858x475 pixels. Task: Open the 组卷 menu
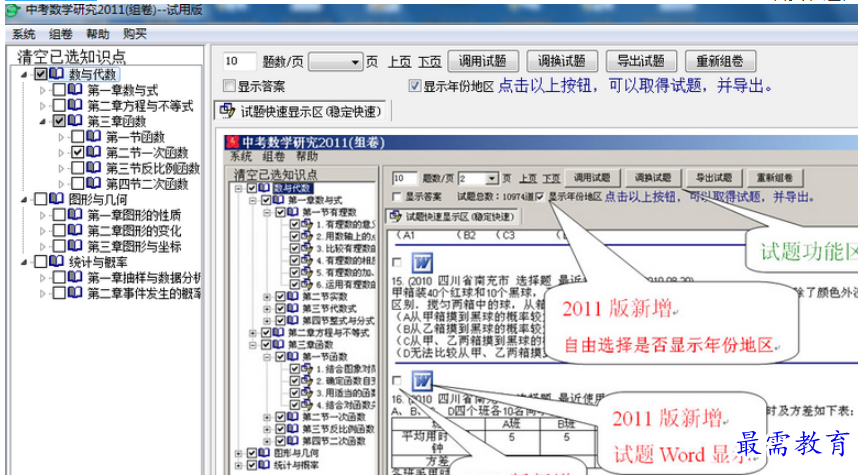pyautogui.click(x=60, y=34)
